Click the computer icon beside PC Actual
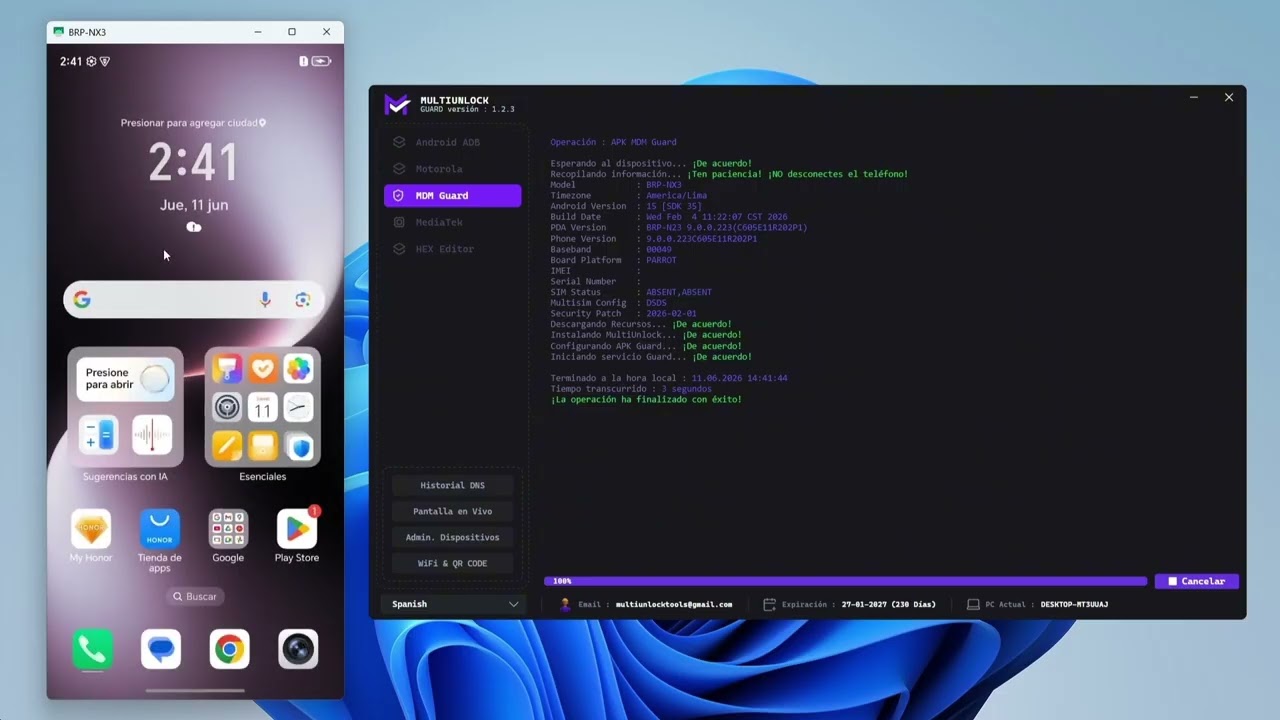The height and width of the screenshot is (720, 1280). point(973,604)
